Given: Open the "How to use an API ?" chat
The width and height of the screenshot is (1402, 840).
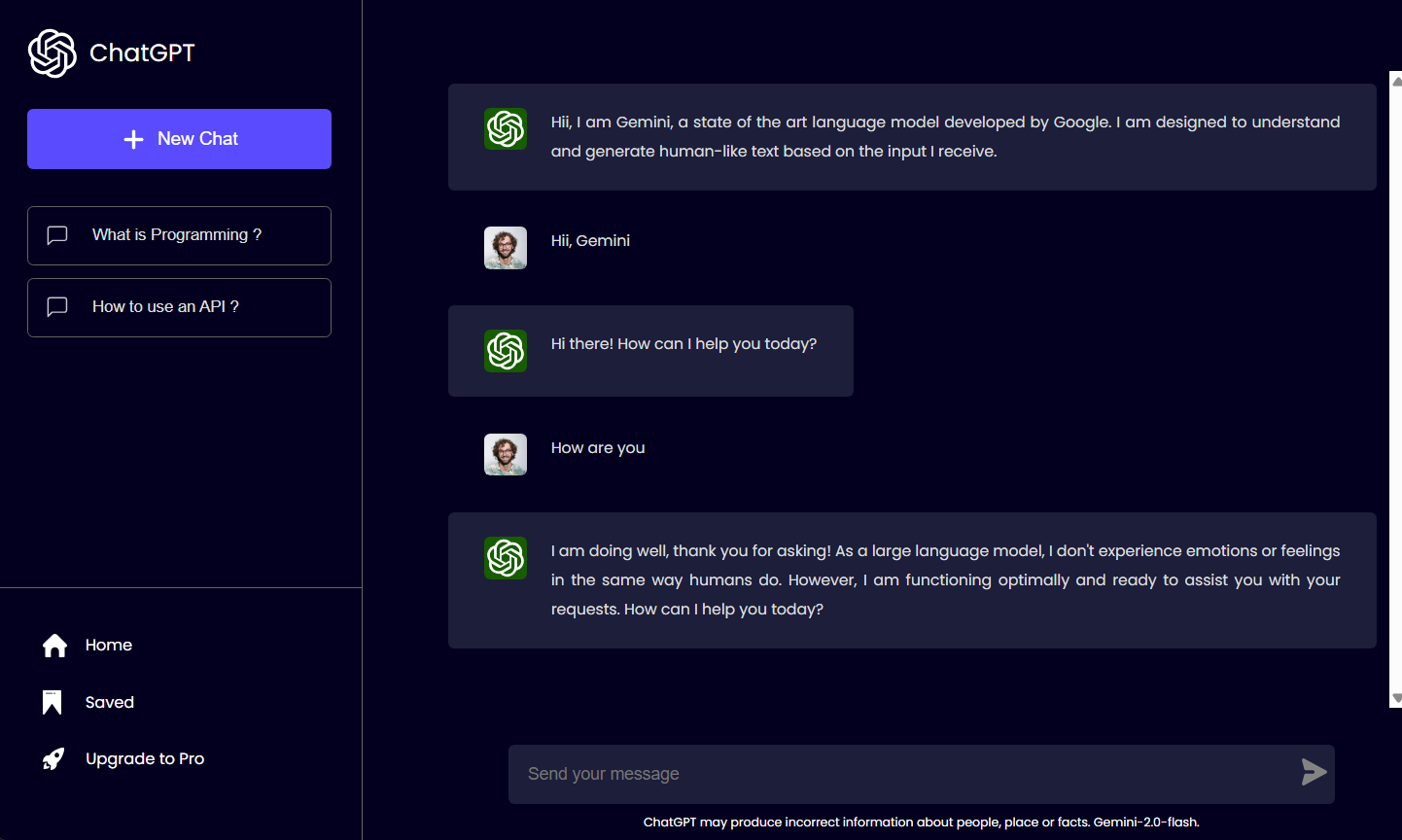Looking at the screenshot, I should 165,306.
